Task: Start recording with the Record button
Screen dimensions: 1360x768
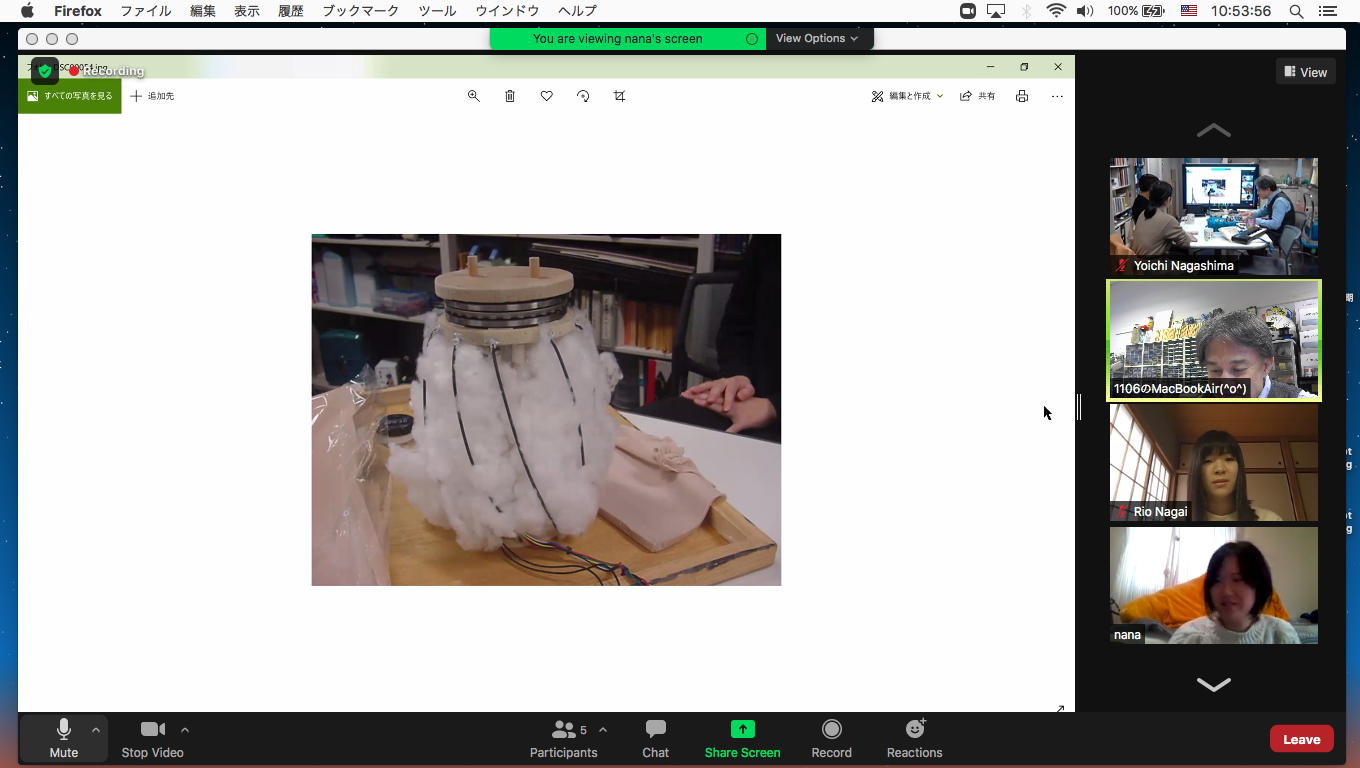Action: point(832,739)
